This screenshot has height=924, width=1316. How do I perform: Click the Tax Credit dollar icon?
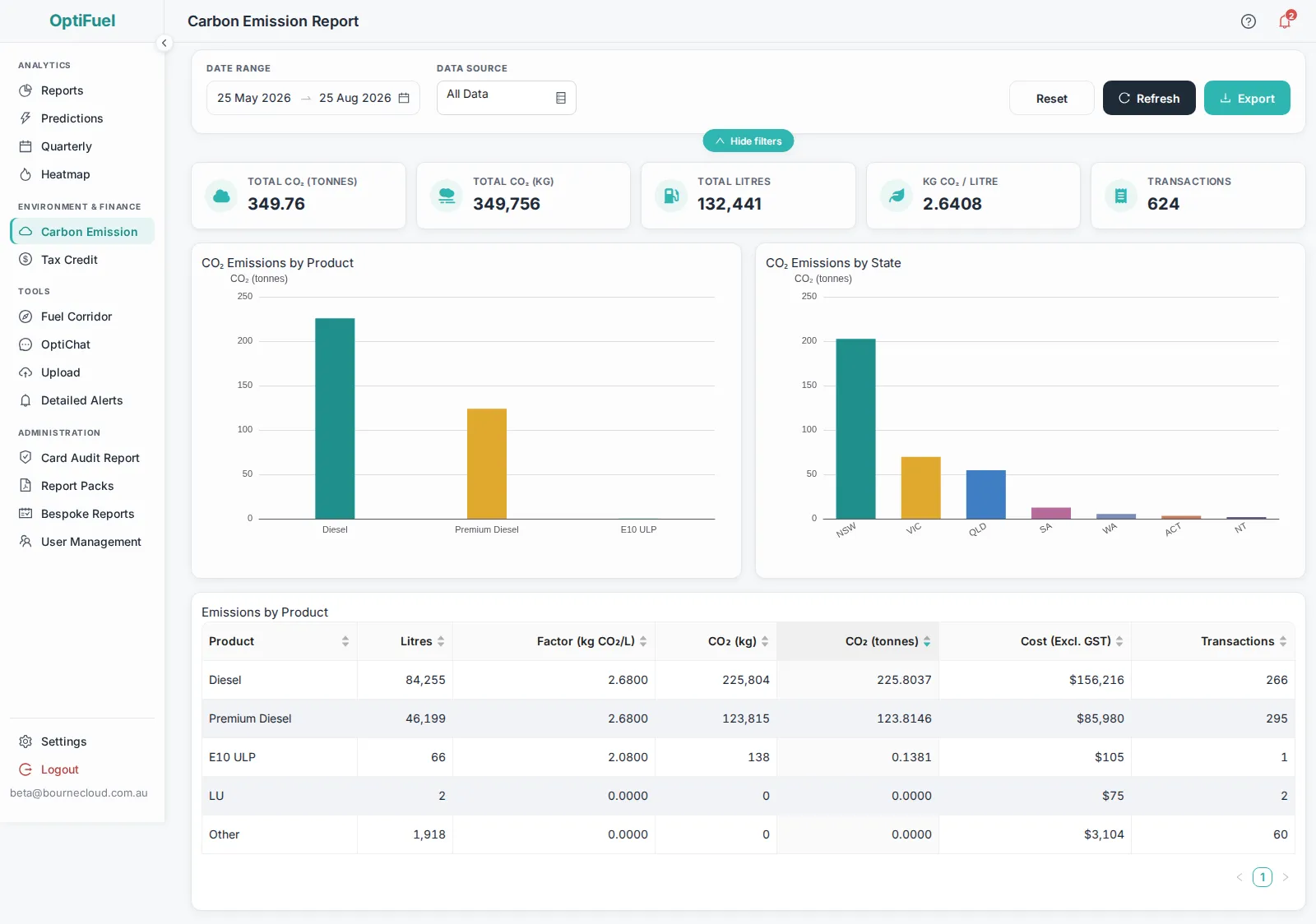[x=25, y=260]
